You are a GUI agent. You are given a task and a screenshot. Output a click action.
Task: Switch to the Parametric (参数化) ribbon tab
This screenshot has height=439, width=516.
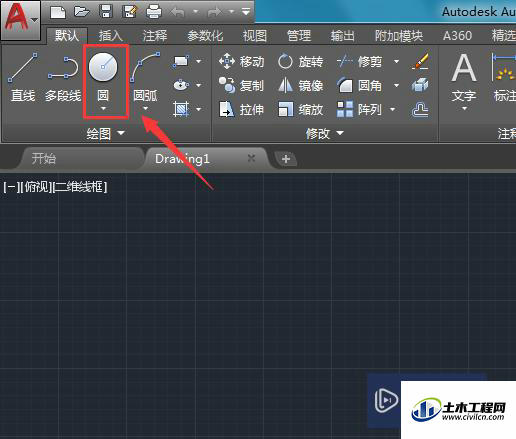click(205, 35)
